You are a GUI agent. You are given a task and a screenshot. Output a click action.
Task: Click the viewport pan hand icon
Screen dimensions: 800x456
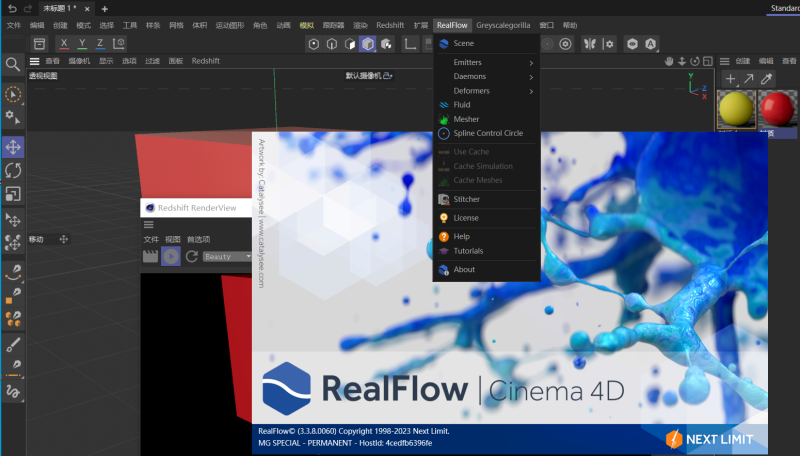669,61
